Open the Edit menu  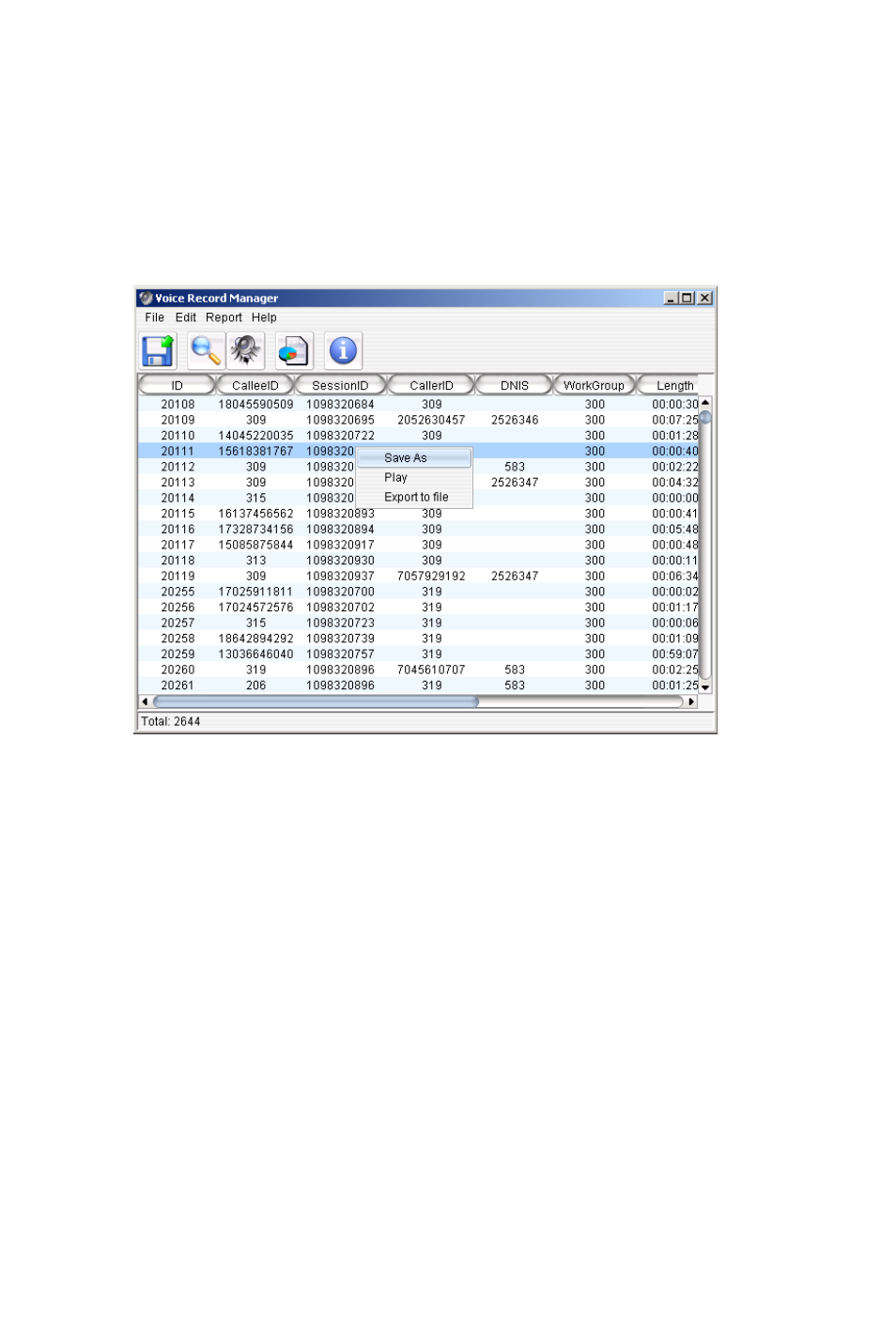pyautogui.click(x=186, y=317)
